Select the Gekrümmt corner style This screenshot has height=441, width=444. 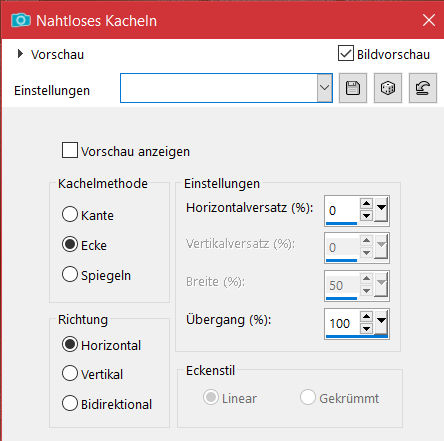point(307,397)
